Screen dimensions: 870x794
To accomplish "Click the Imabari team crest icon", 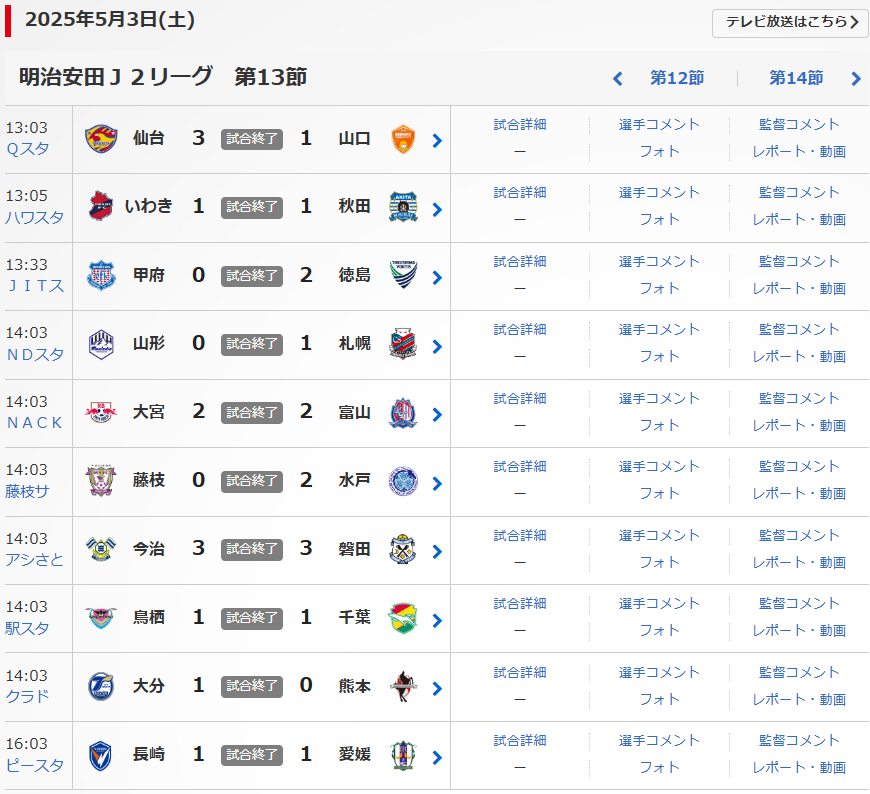I will click(101, 549).
